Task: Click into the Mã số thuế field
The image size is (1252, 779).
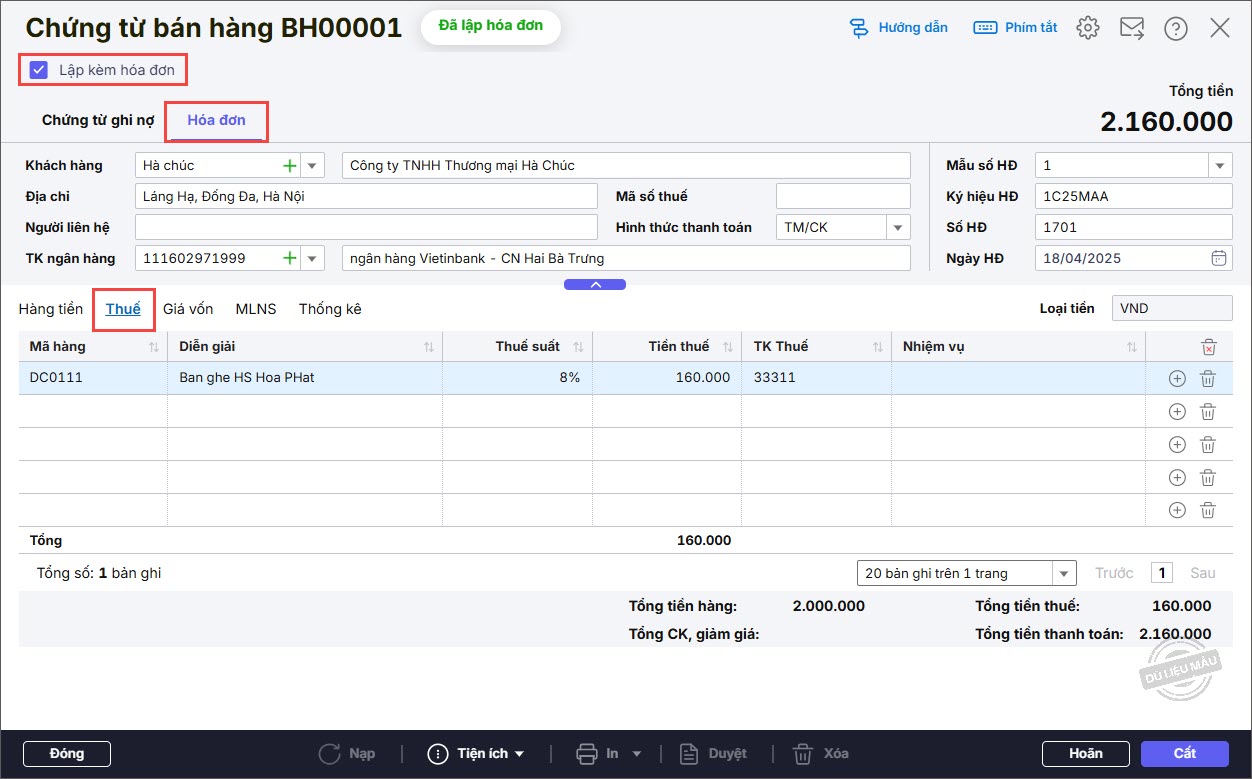Action: 843,196
